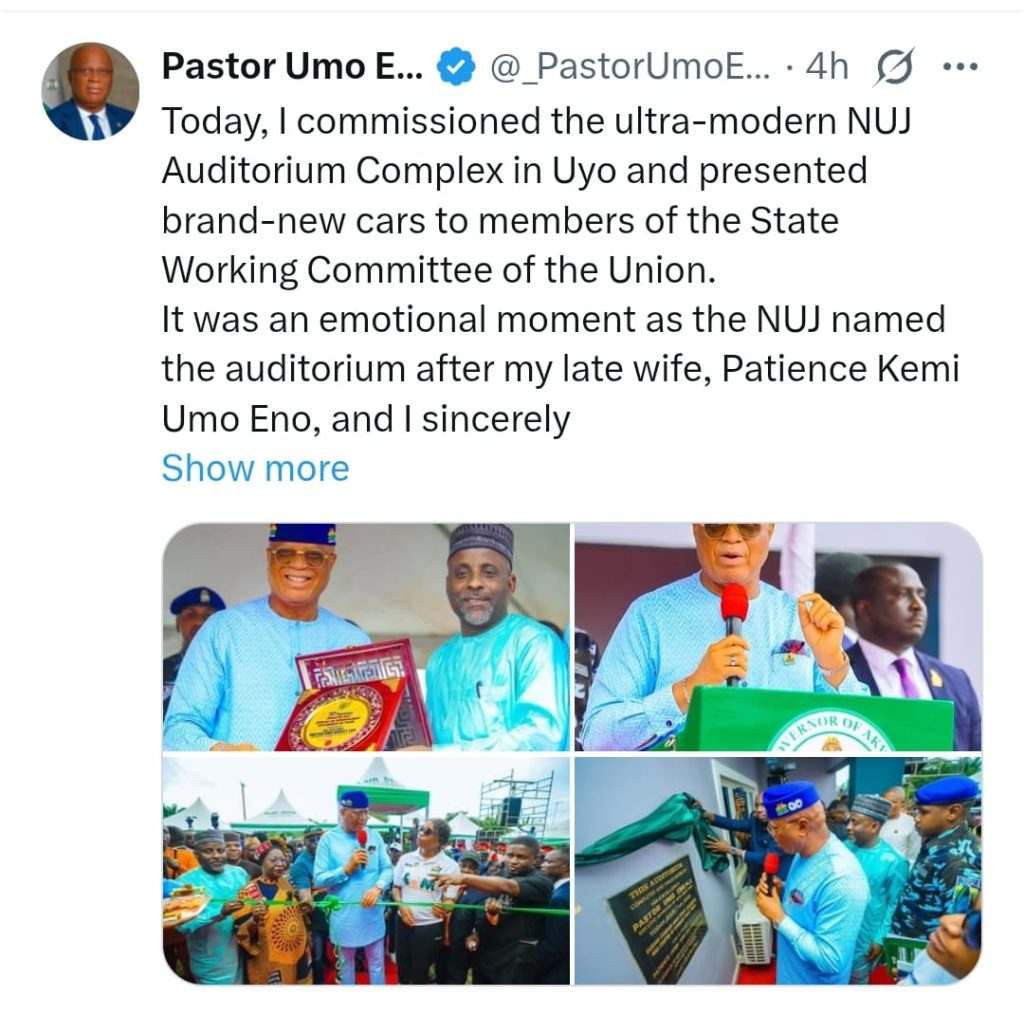Open the ribbon cutting photo
Viewport: 1024px width, 1015px height.
pos(366,870)
